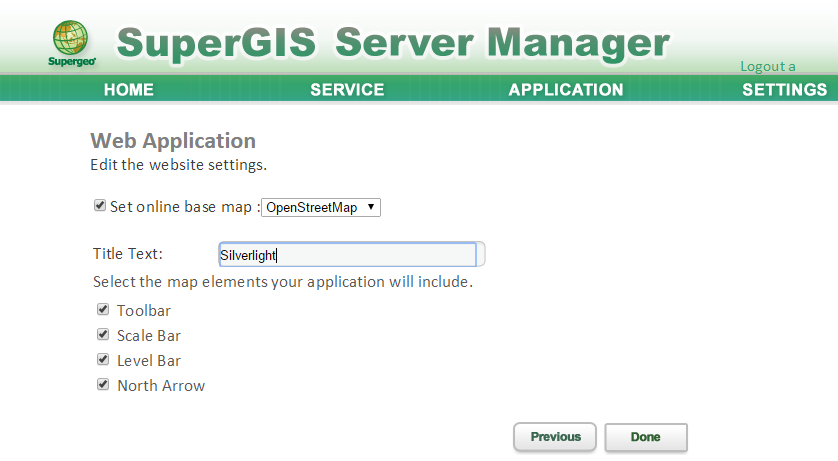Click the 'North Arrow' label text
Image resolution: width=838 pixels, height=461 pixels.
coord(161,386)
